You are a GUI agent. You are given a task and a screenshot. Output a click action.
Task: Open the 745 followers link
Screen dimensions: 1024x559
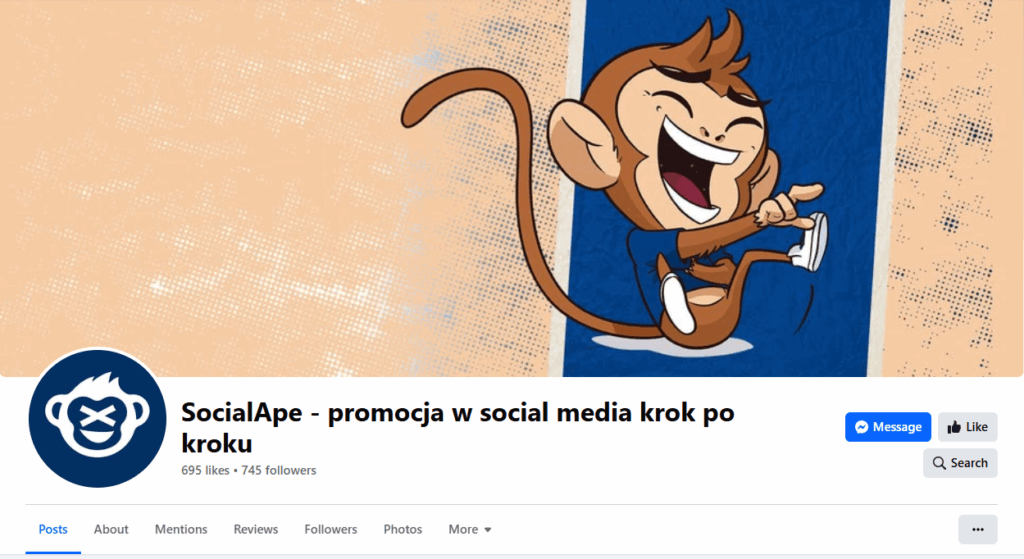(279, 470)
